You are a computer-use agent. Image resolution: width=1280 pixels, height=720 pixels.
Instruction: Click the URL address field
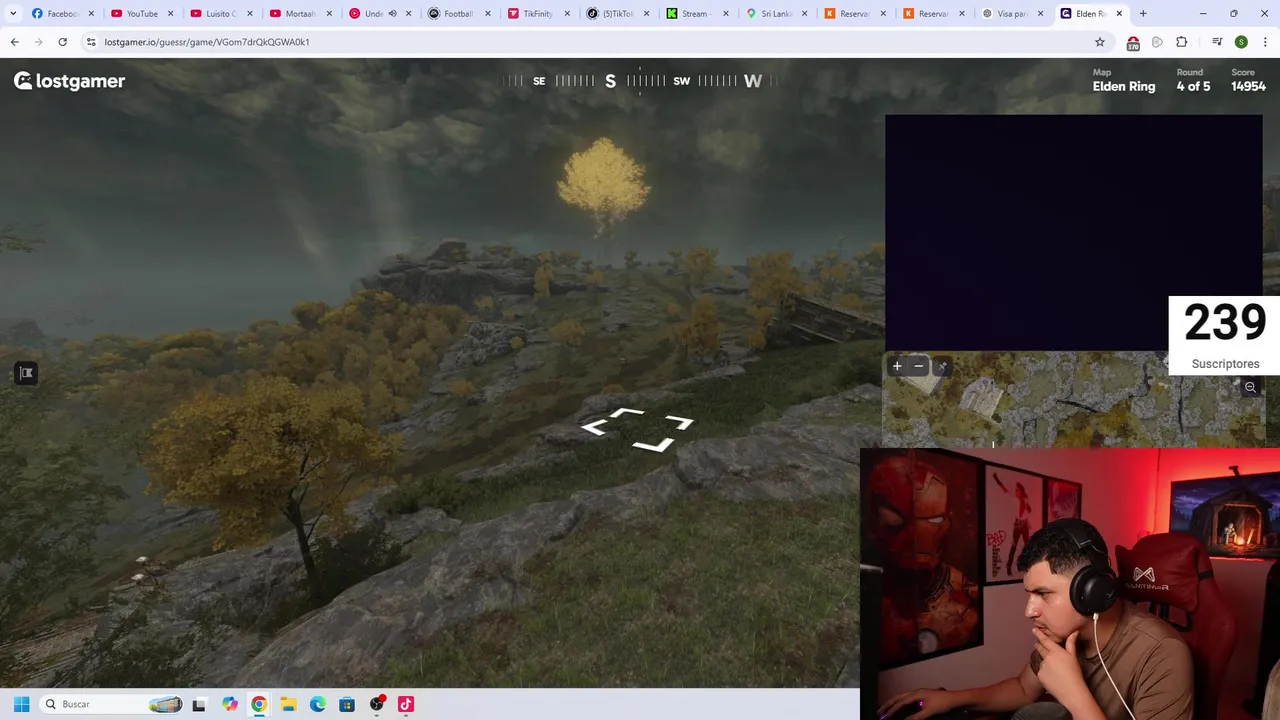(x=590, y=42)
